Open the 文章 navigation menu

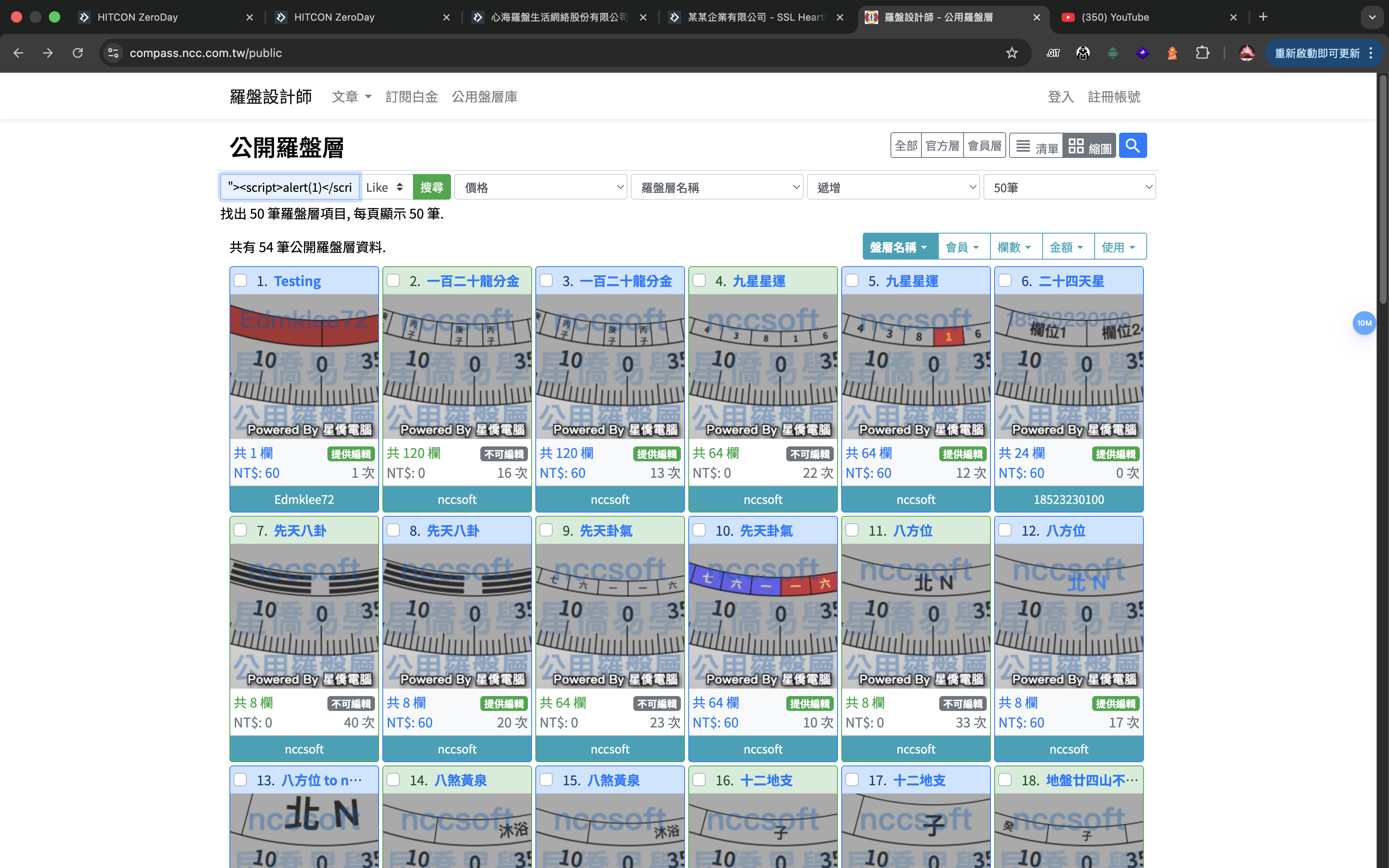[x=351, y=96]
